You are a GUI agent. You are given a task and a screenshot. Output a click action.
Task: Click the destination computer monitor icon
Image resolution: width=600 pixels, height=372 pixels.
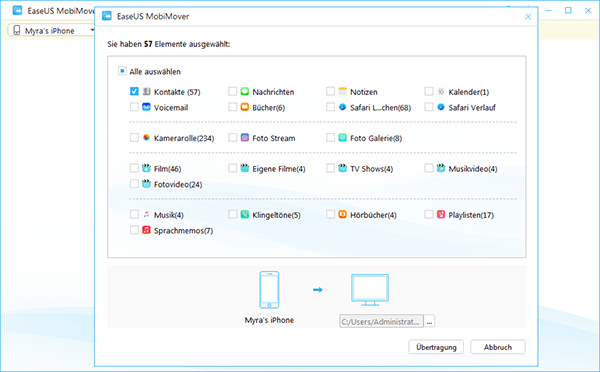click(370, 290)
